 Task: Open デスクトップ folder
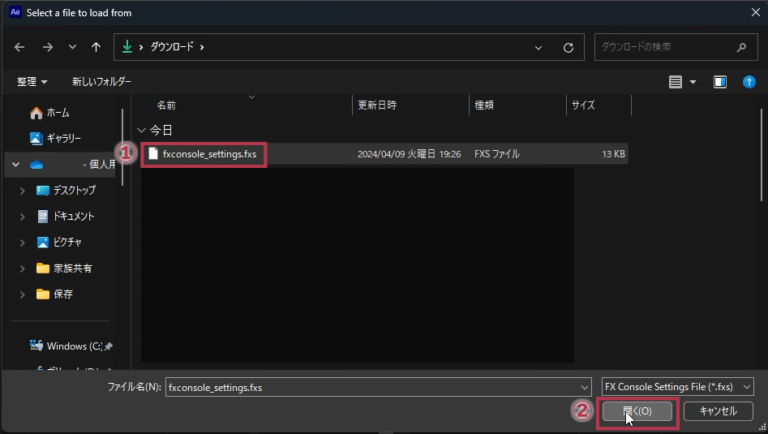(66, 190)
